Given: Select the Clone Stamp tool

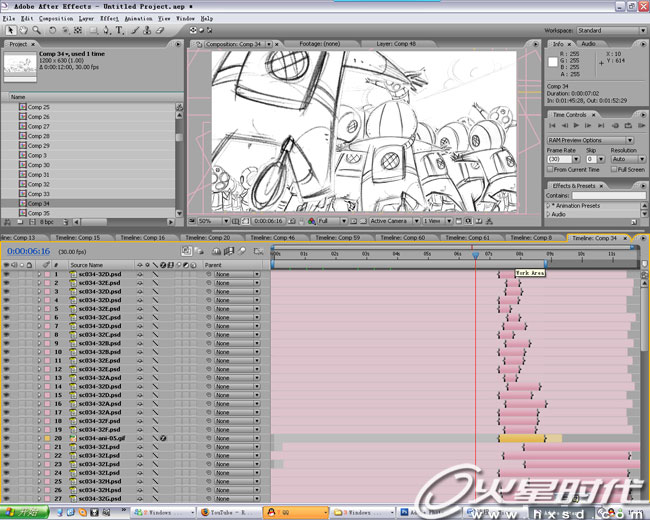Looking at the screenshot, I should (x=147, y=30).
